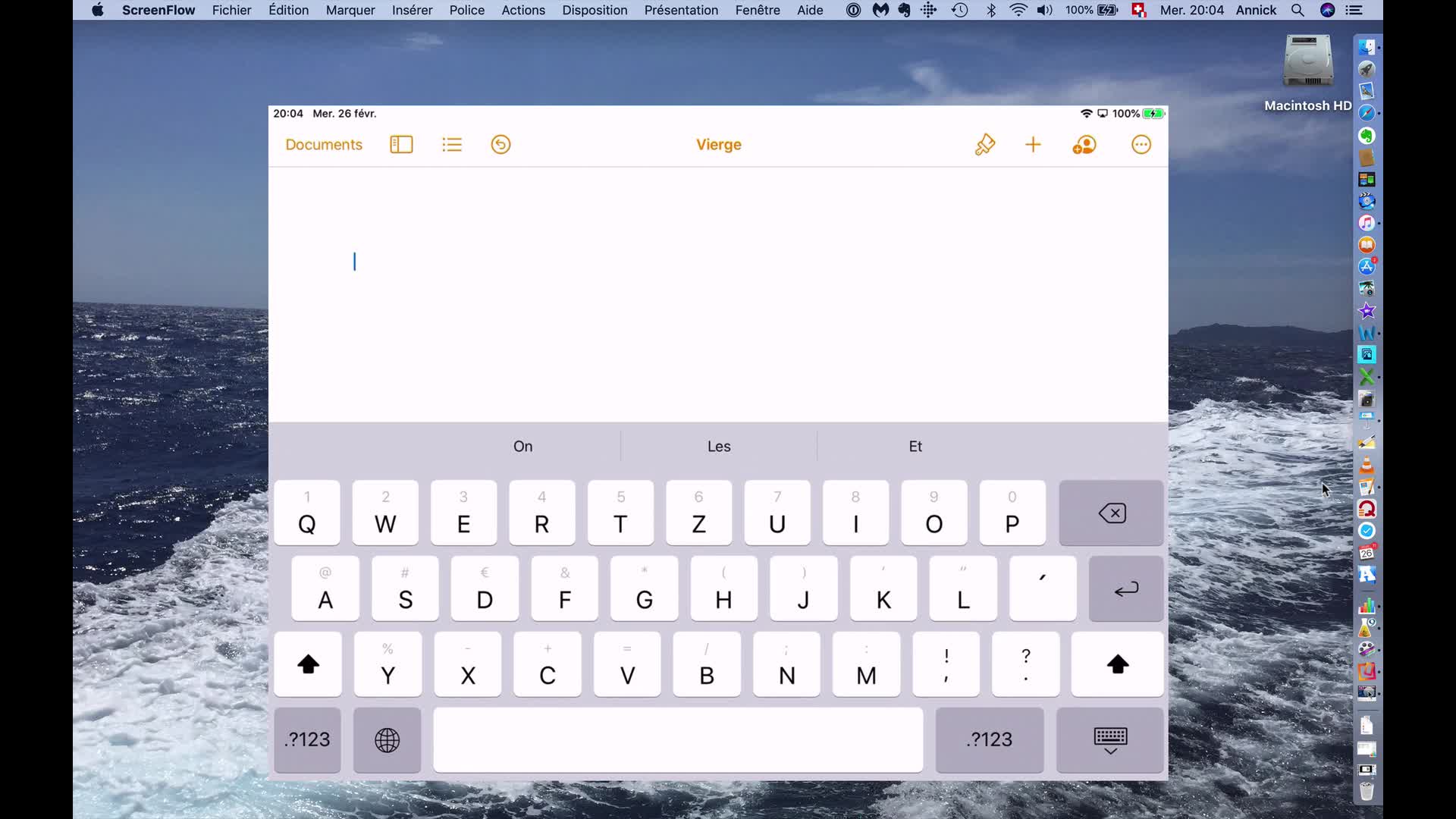Open the Insérer menu in the menu bar
This screenshot has width=1456, height=819.
412,10
